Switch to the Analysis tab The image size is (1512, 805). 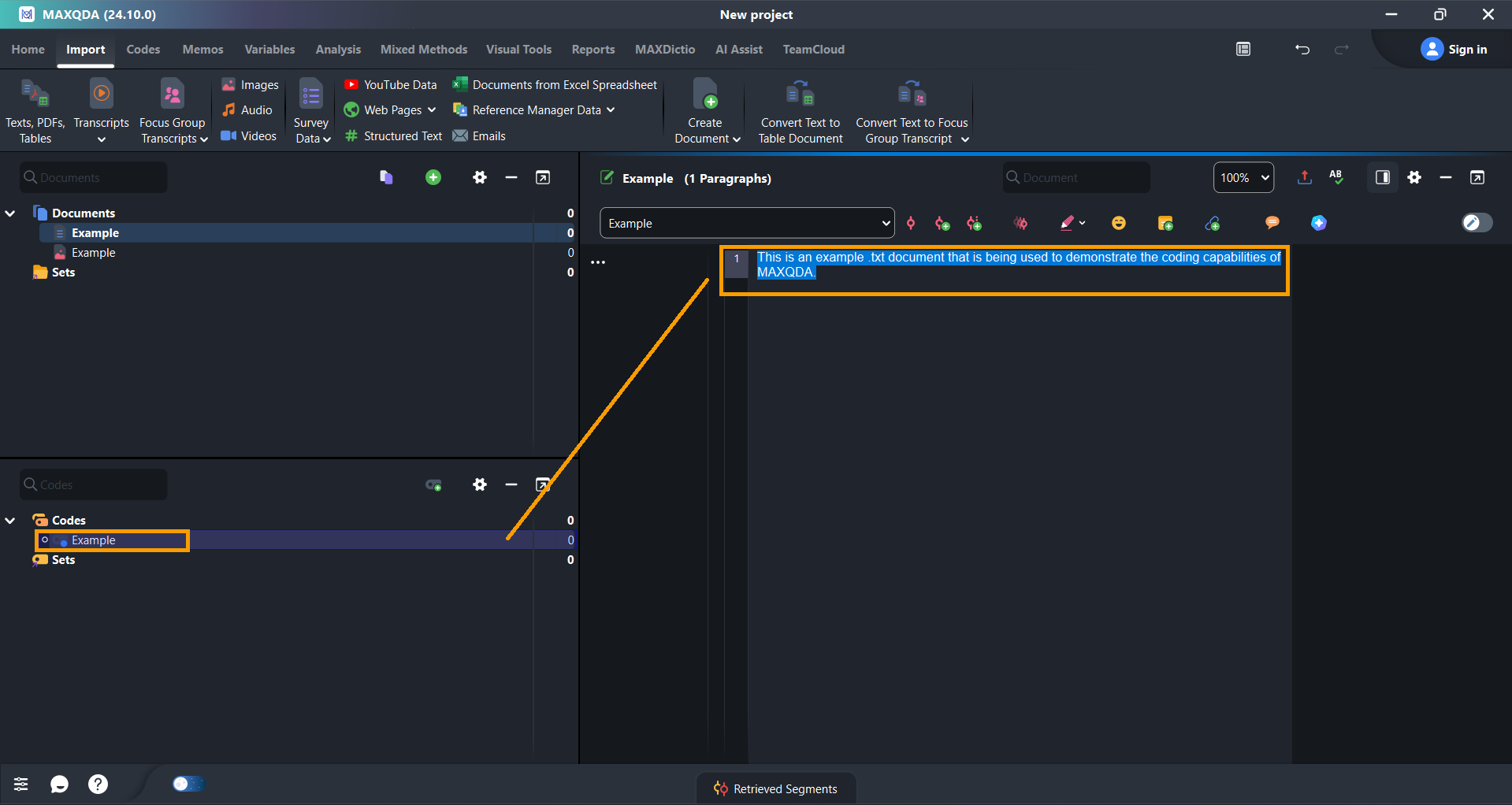click(x=338, y=50)
